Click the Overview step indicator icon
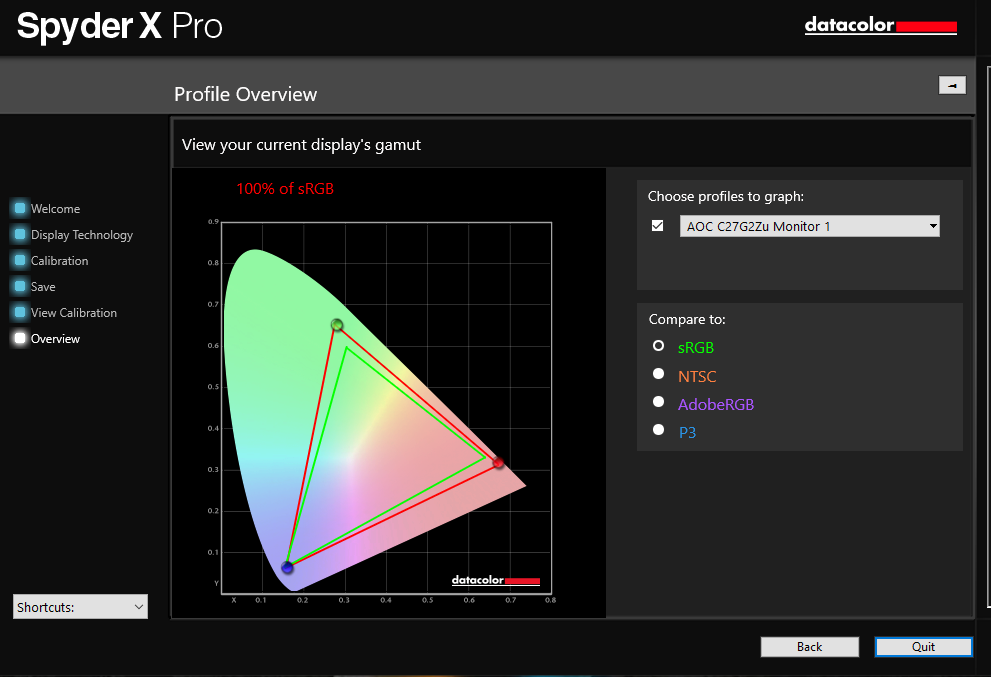Viewport: 991px width, 677px height. (x=19, y=338)
